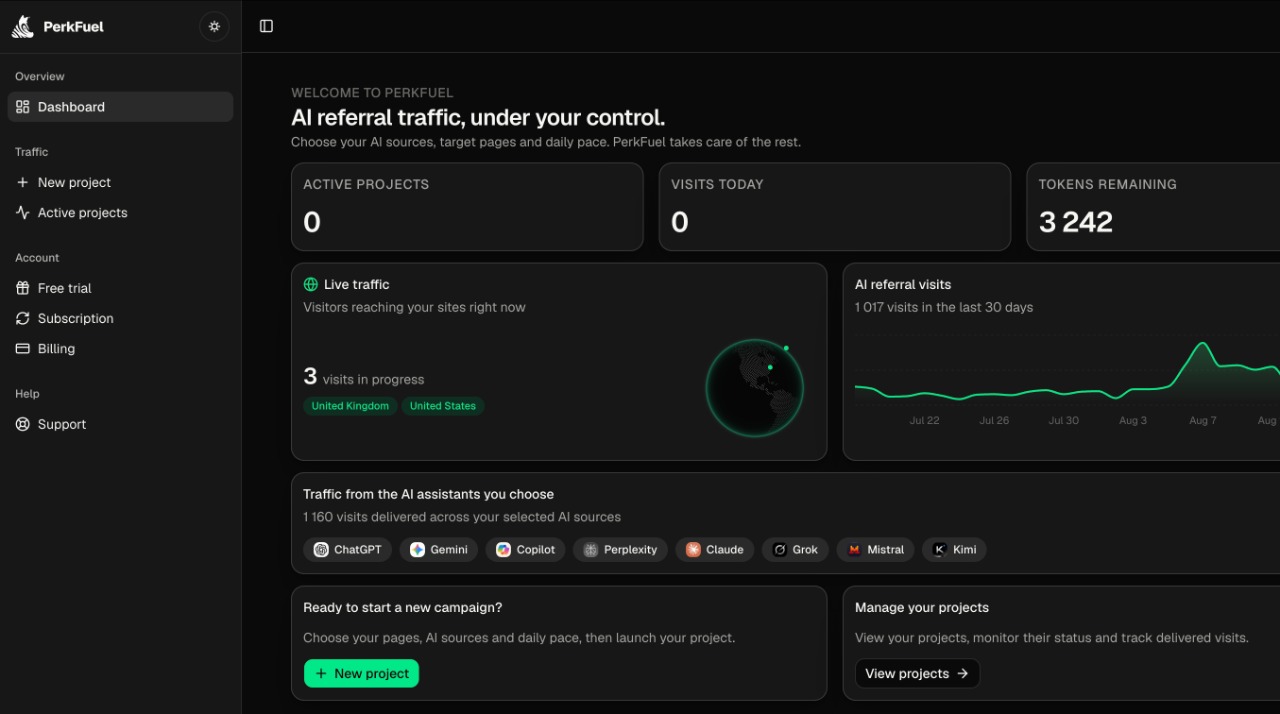Click the Aug 3 chart axis label
Image resolution: width=1280 pixels, height=714 pixels.
pyautogui.click(x=1133, y=420)
